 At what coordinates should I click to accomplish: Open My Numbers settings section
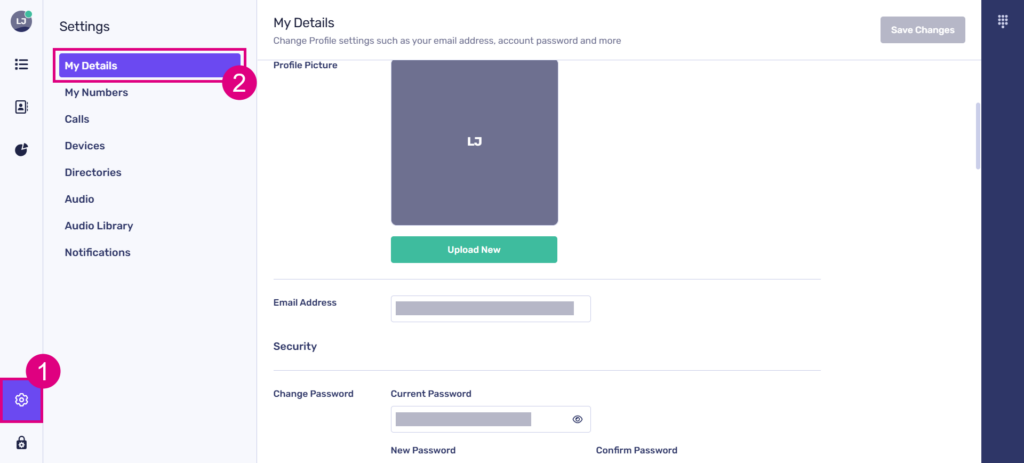(96, 93)
